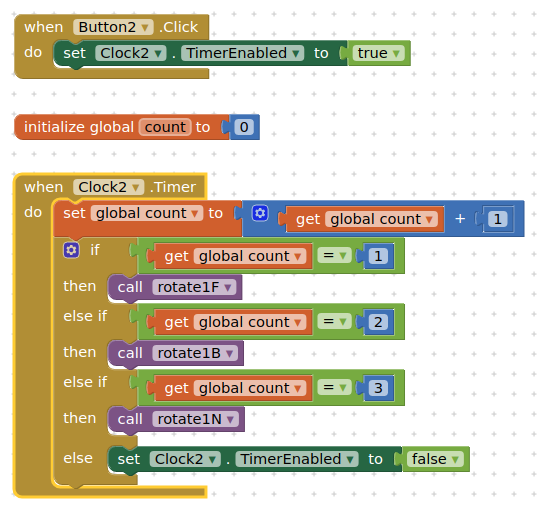Toggle the true boolean value dropdown
The image size is (538, 509).
378,53
